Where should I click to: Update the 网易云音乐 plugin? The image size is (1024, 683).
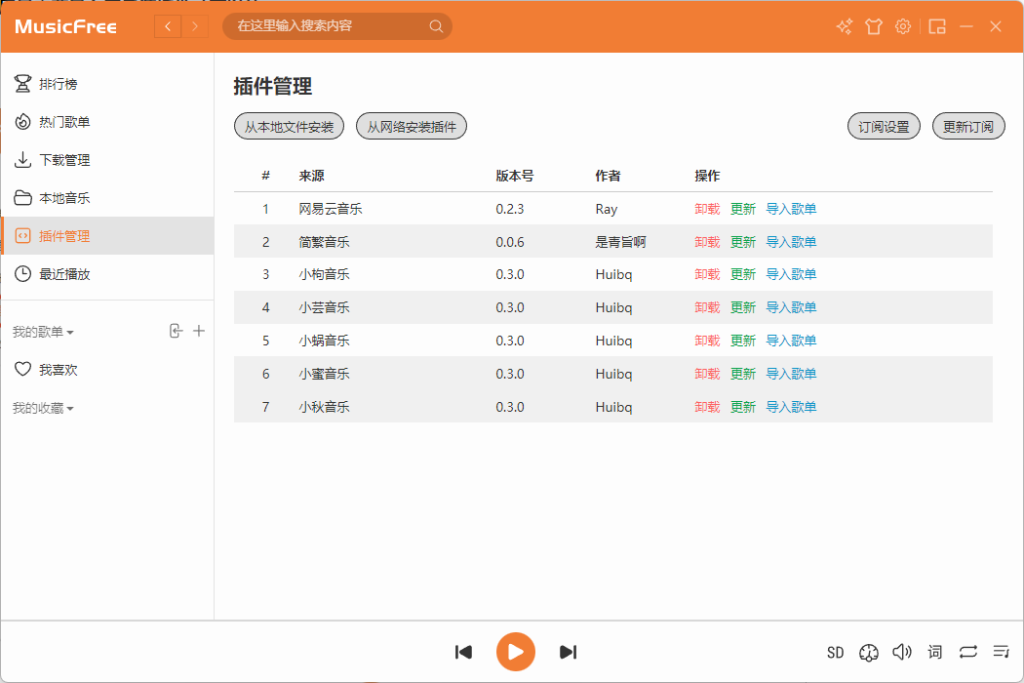click(743, 209)
